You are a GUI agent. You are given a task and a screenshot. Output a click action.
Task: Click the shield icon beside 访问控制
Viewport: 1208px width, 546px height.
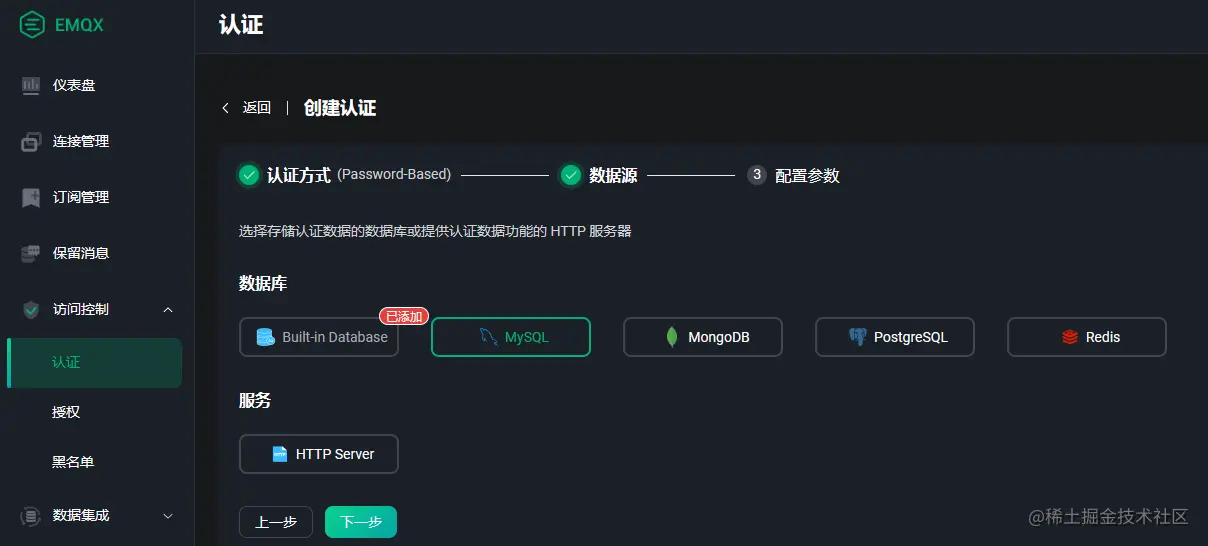pyautogui.click(x=31, y=310)
